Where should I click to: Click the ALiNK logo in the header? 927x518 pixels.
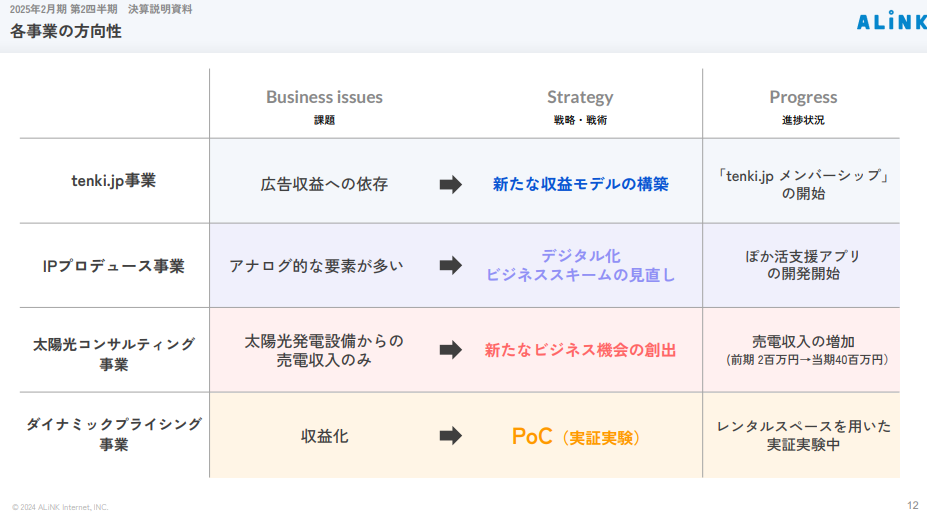(890, 22)
